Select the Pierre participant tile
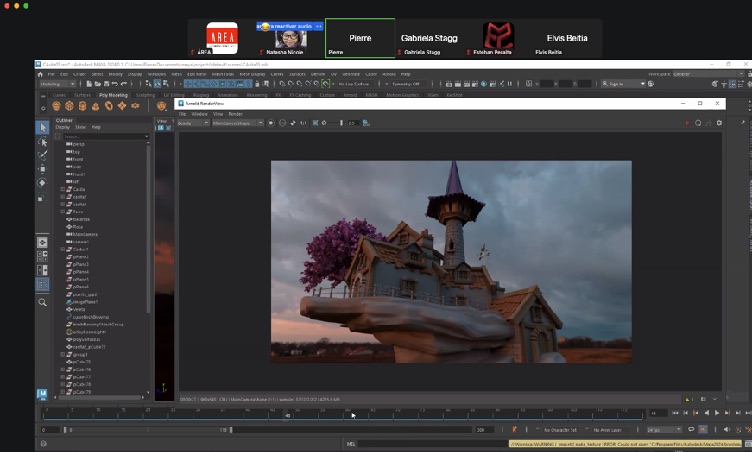Screen dimensions: 752x452 pos(360,38)
